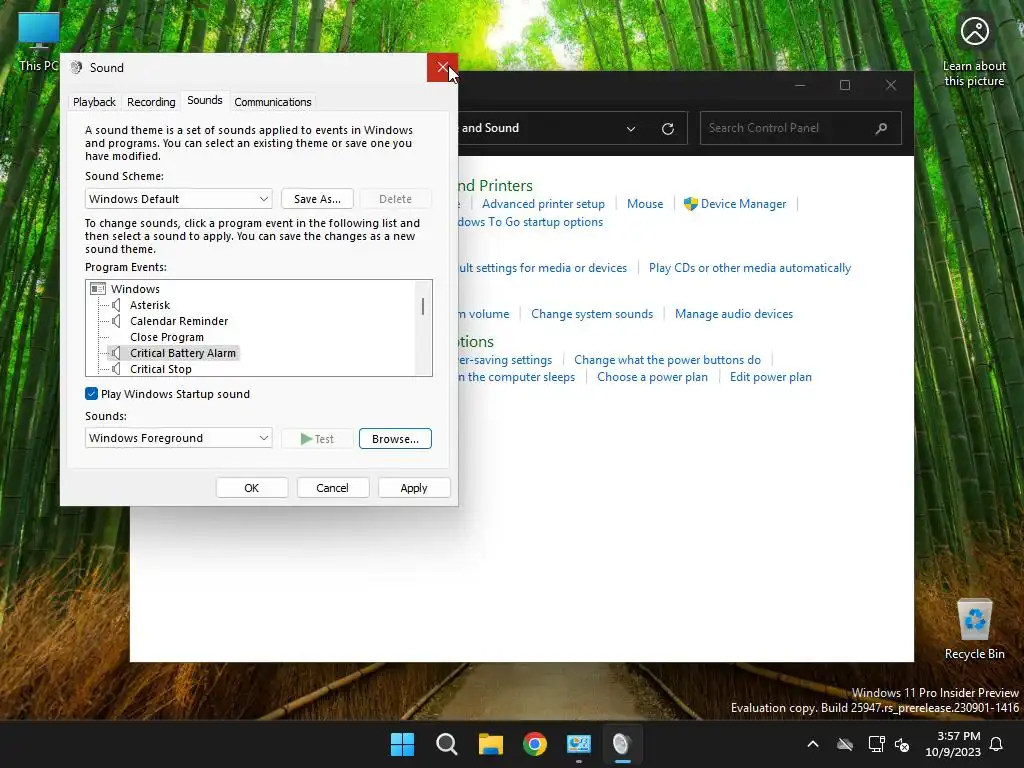This screenshot has width=1024, height=768.
Task: Click the magnifier icon in Search Control Panel
Action: pos(881,128)
